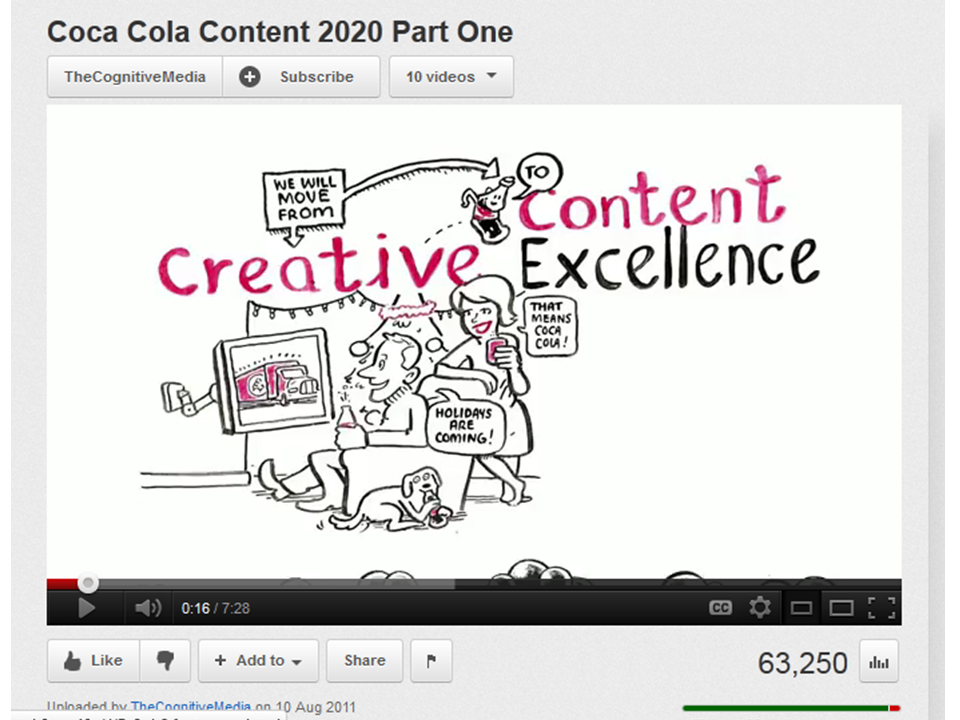Switch to the large player size

841,607
